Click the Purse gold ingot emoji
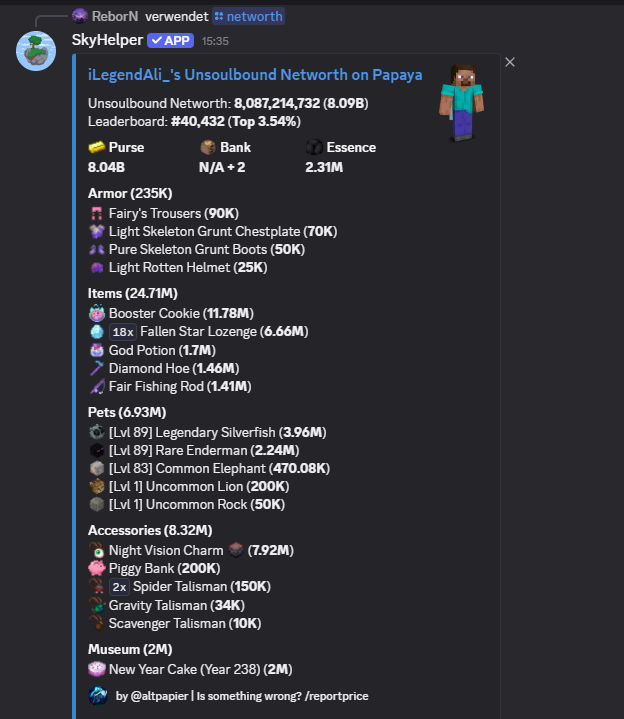624x719 pixels. (96, 147)
